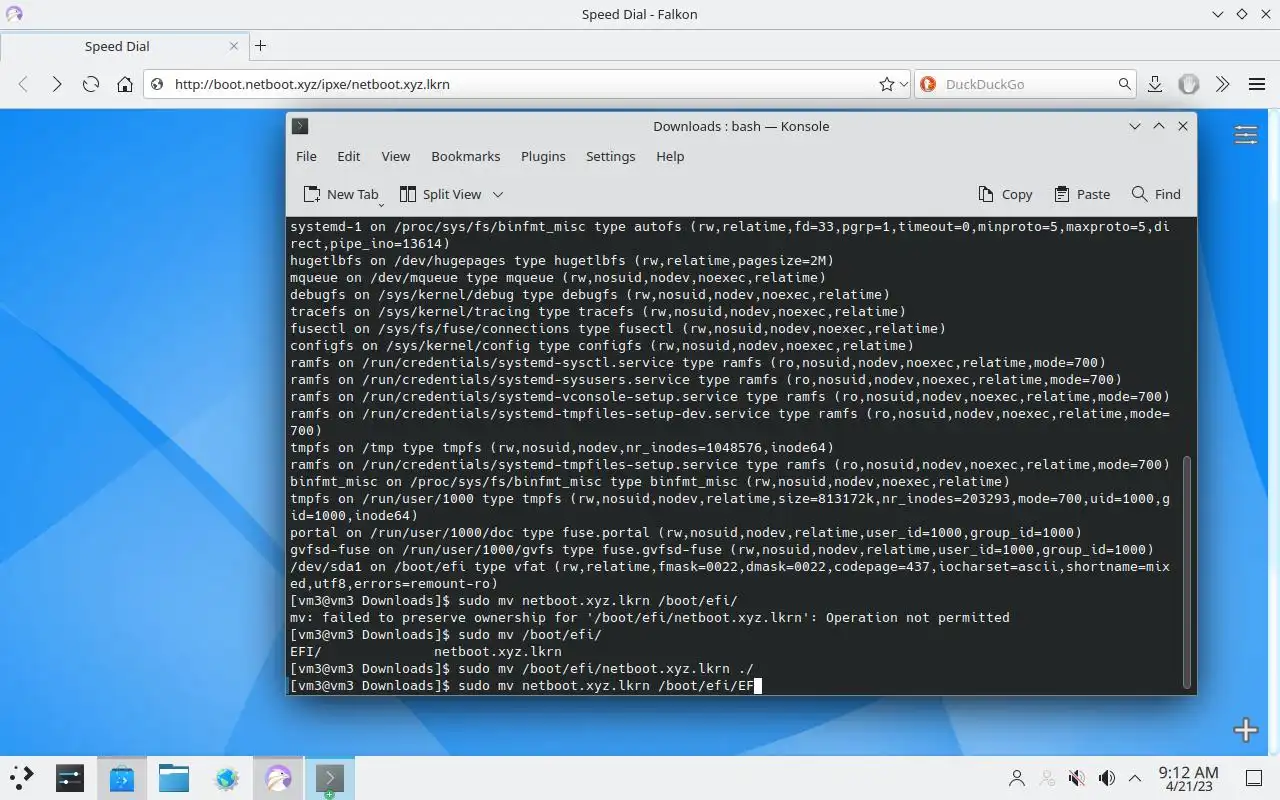The height and width of the screenshot is (800, 1280).
Task: Open Konsole File menu
Action: tap(306, 156)
